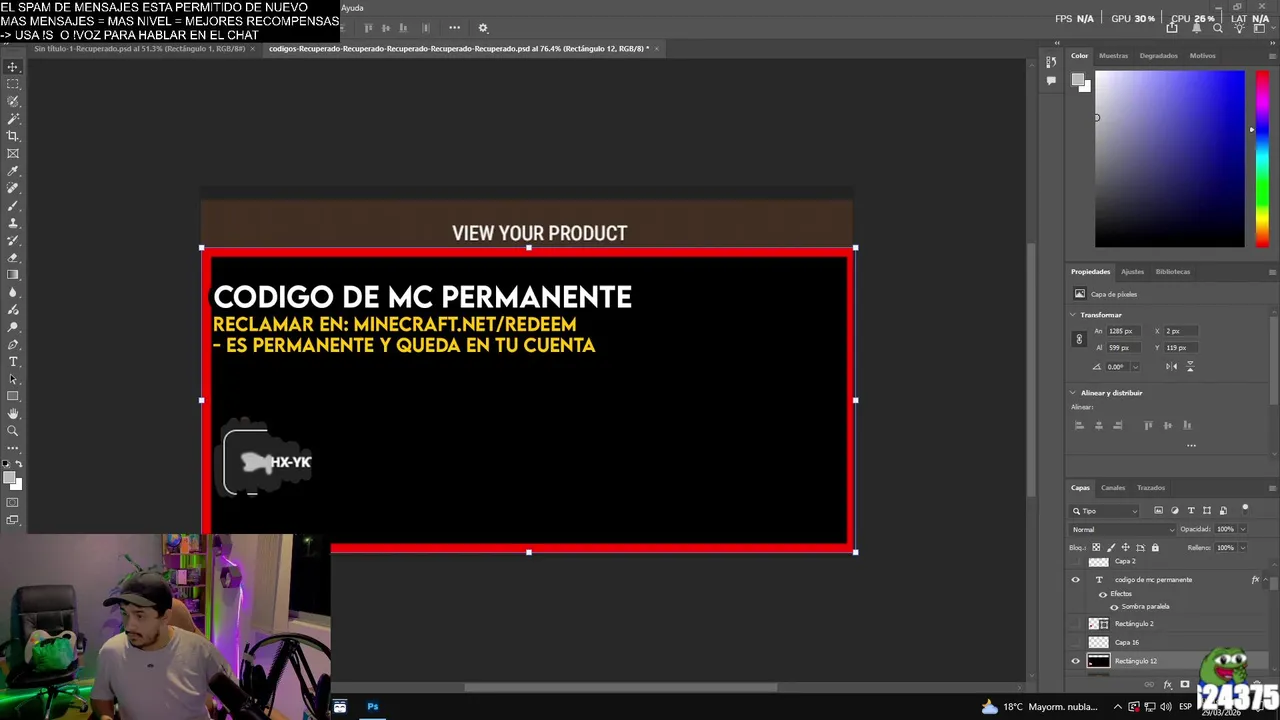Select the Frame tool
The width and height of the screenshot is (1280, 720).
pos(13,153)
